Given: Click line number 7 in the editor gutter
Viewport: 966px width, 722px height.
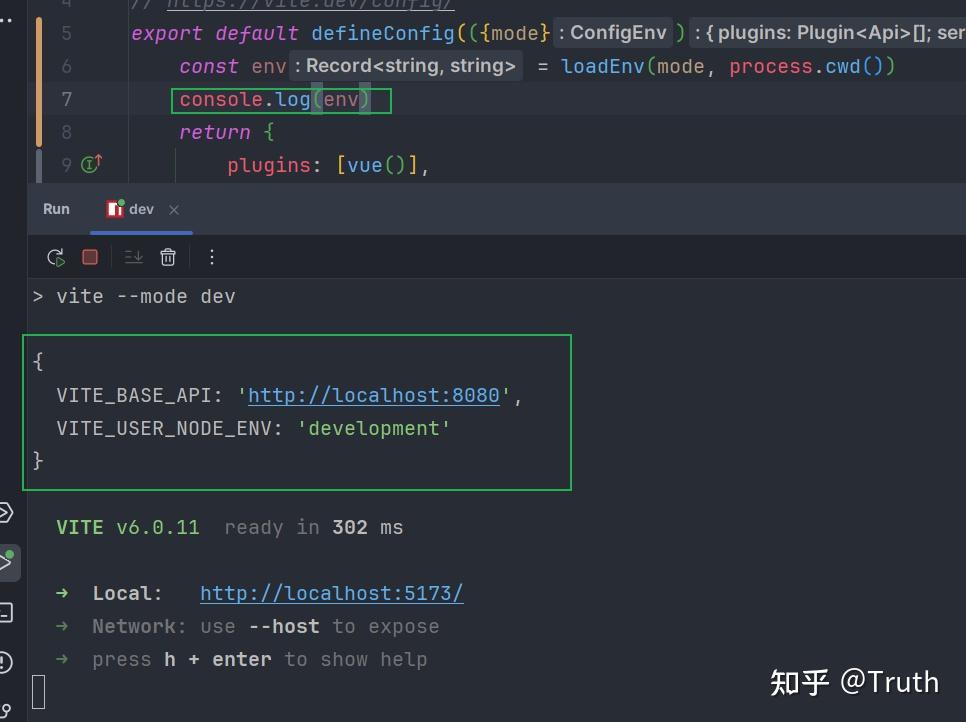Looking at the screenshot, I should coord(66,99).
